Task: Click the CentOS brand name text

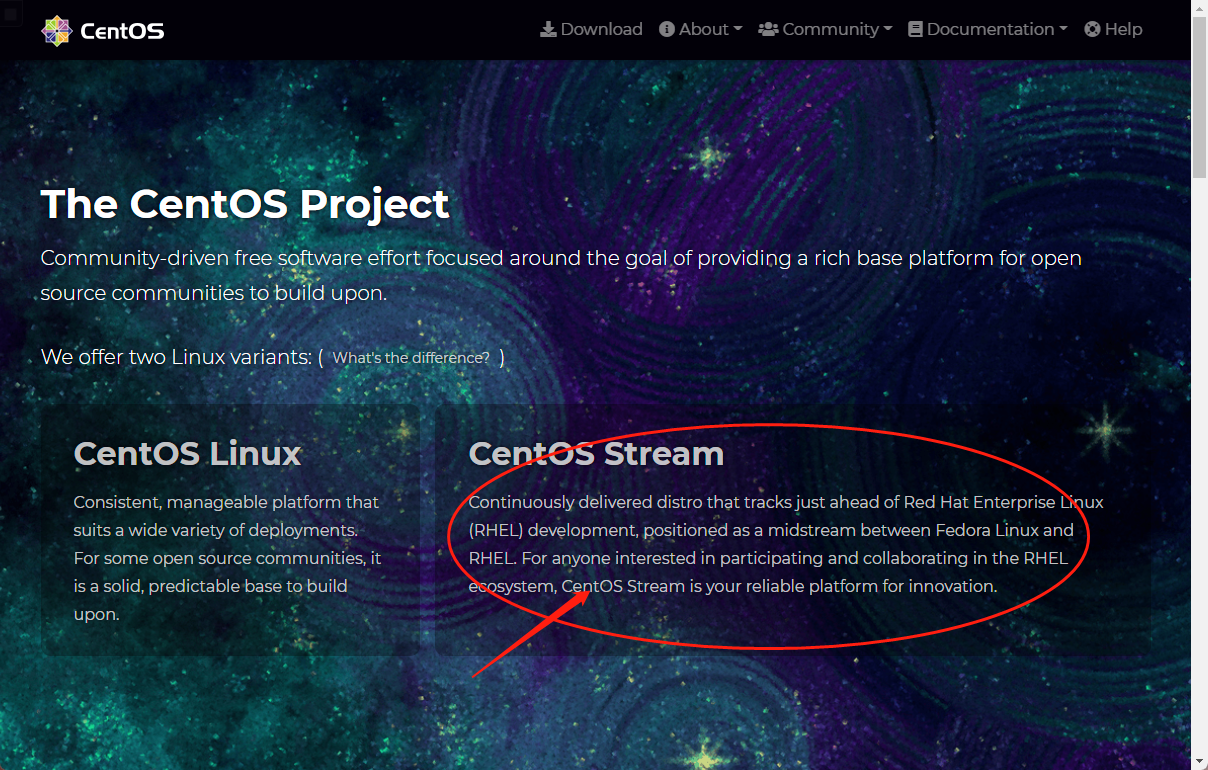Action: [122, 30]
